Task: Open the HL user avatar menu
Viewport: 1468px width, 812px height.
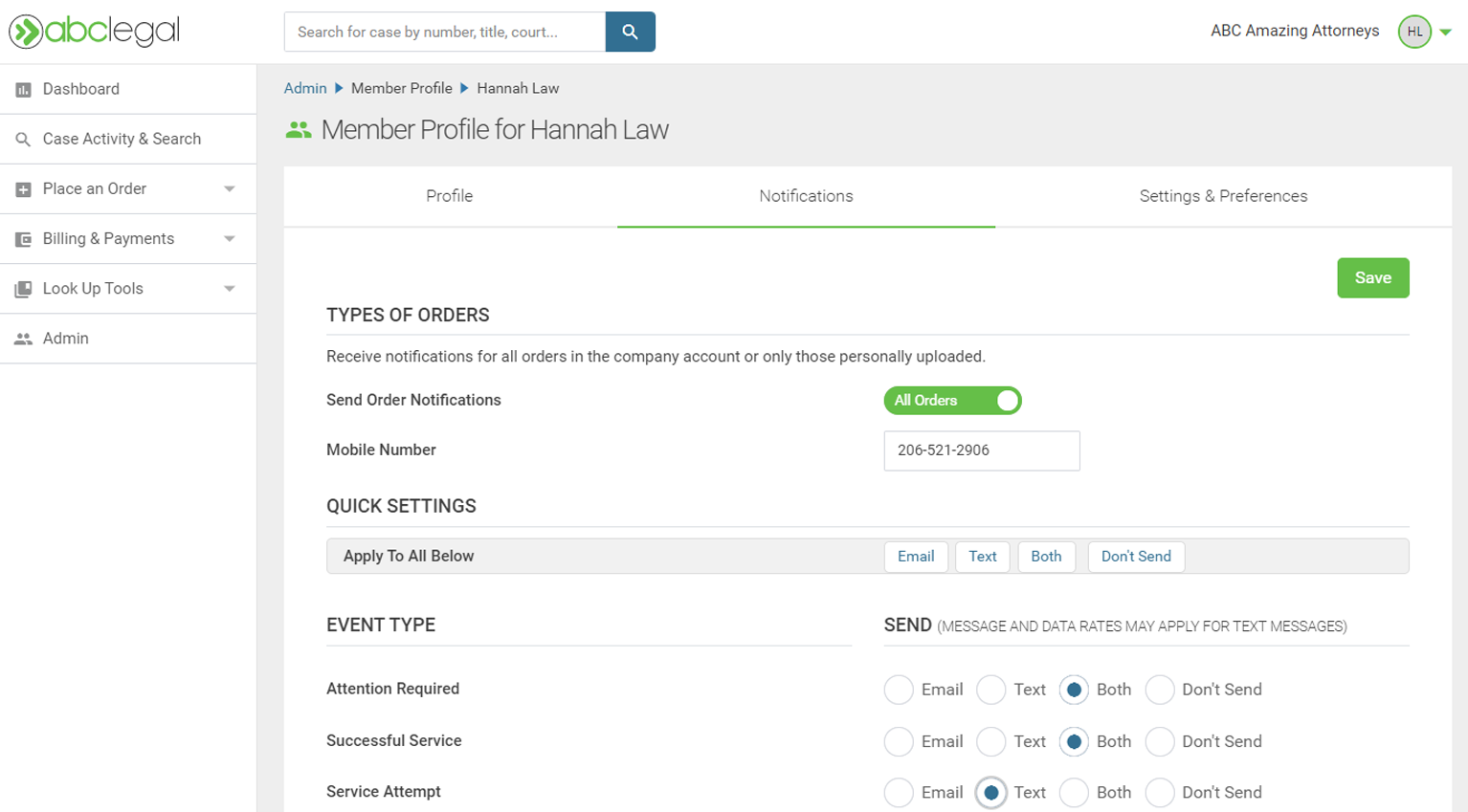Action: click(1414, 32)
